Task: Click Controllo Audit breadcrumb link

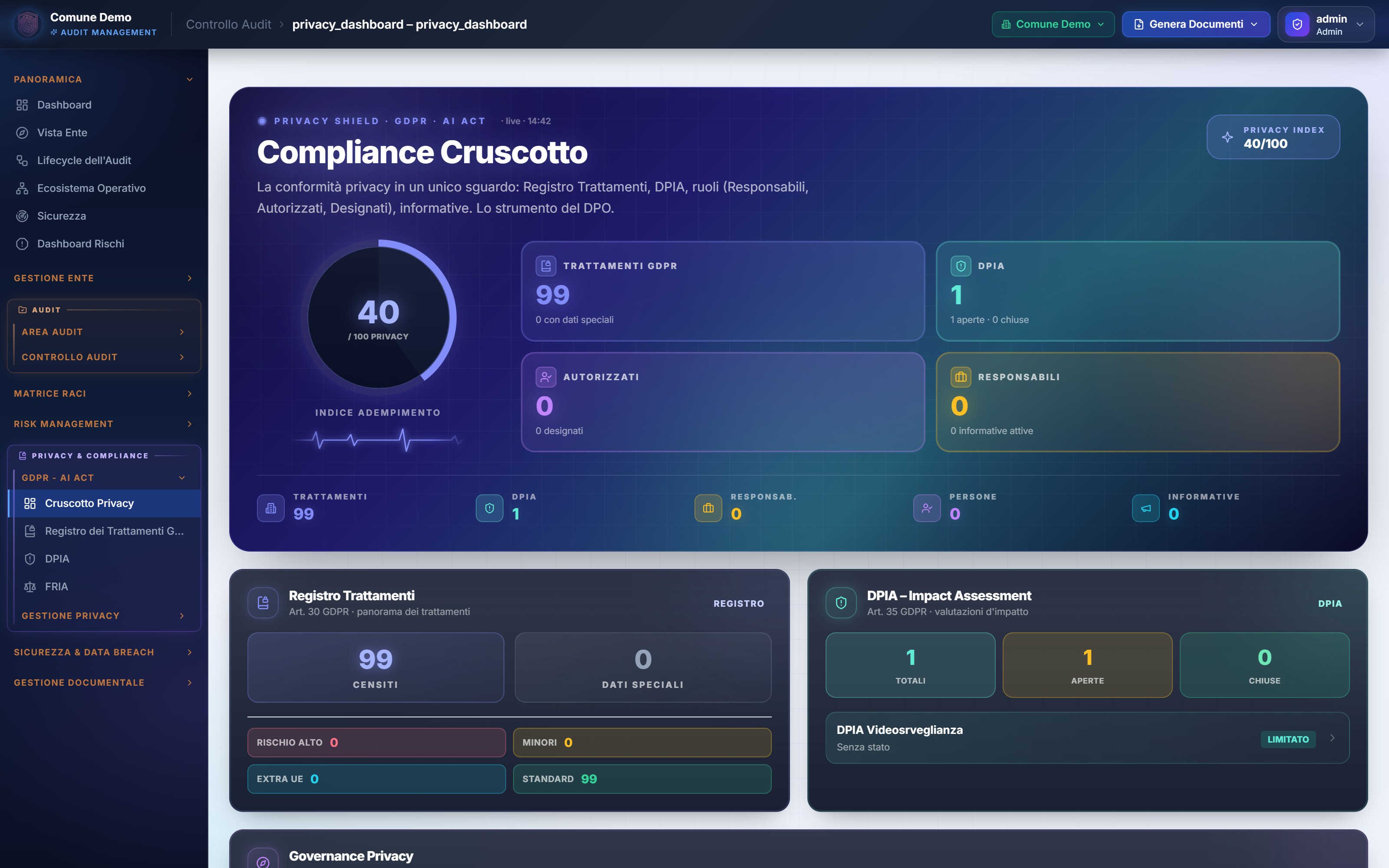Action: click(x=228, y=24)
